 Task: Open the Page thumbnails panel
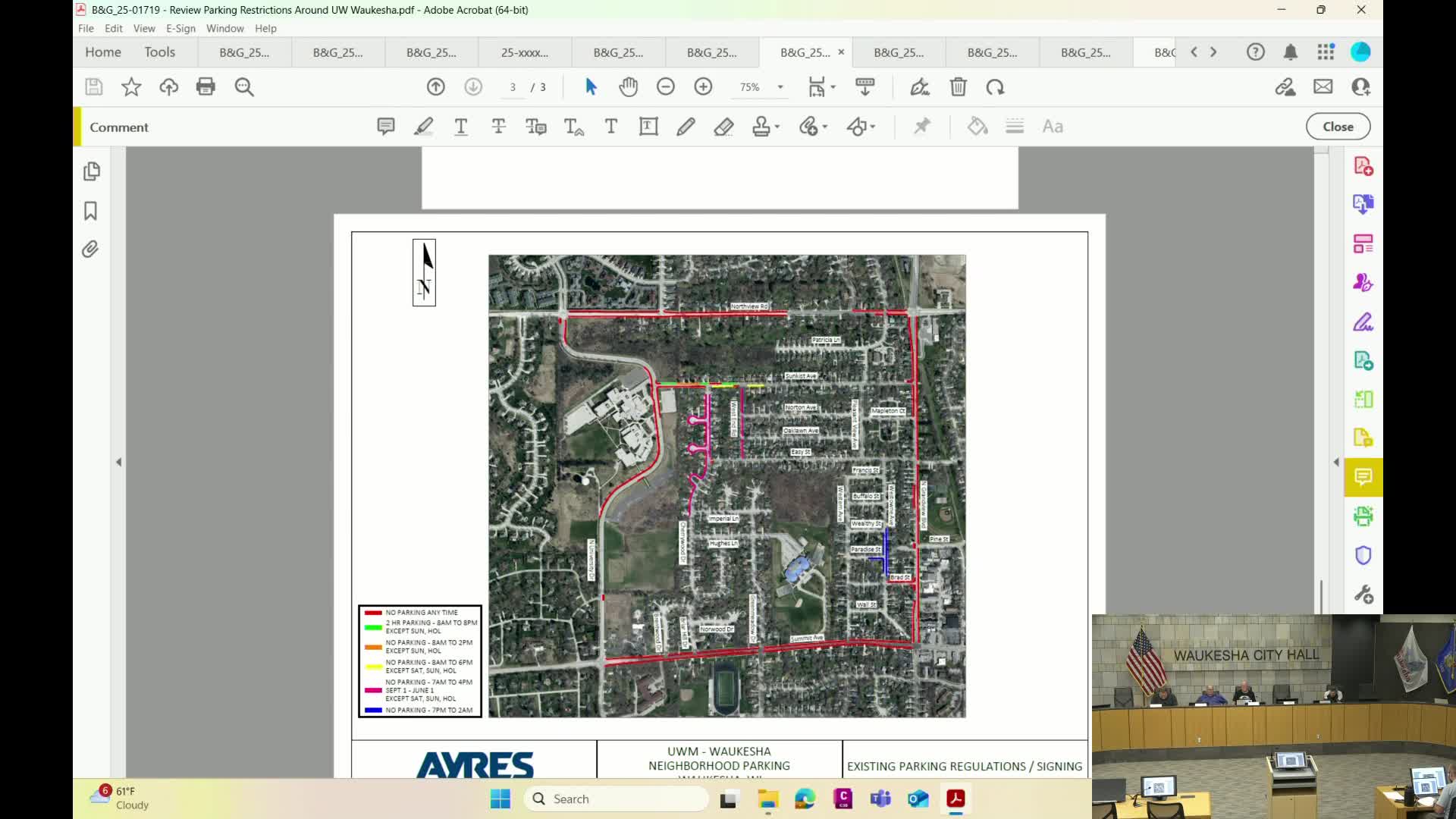[91, 171]
